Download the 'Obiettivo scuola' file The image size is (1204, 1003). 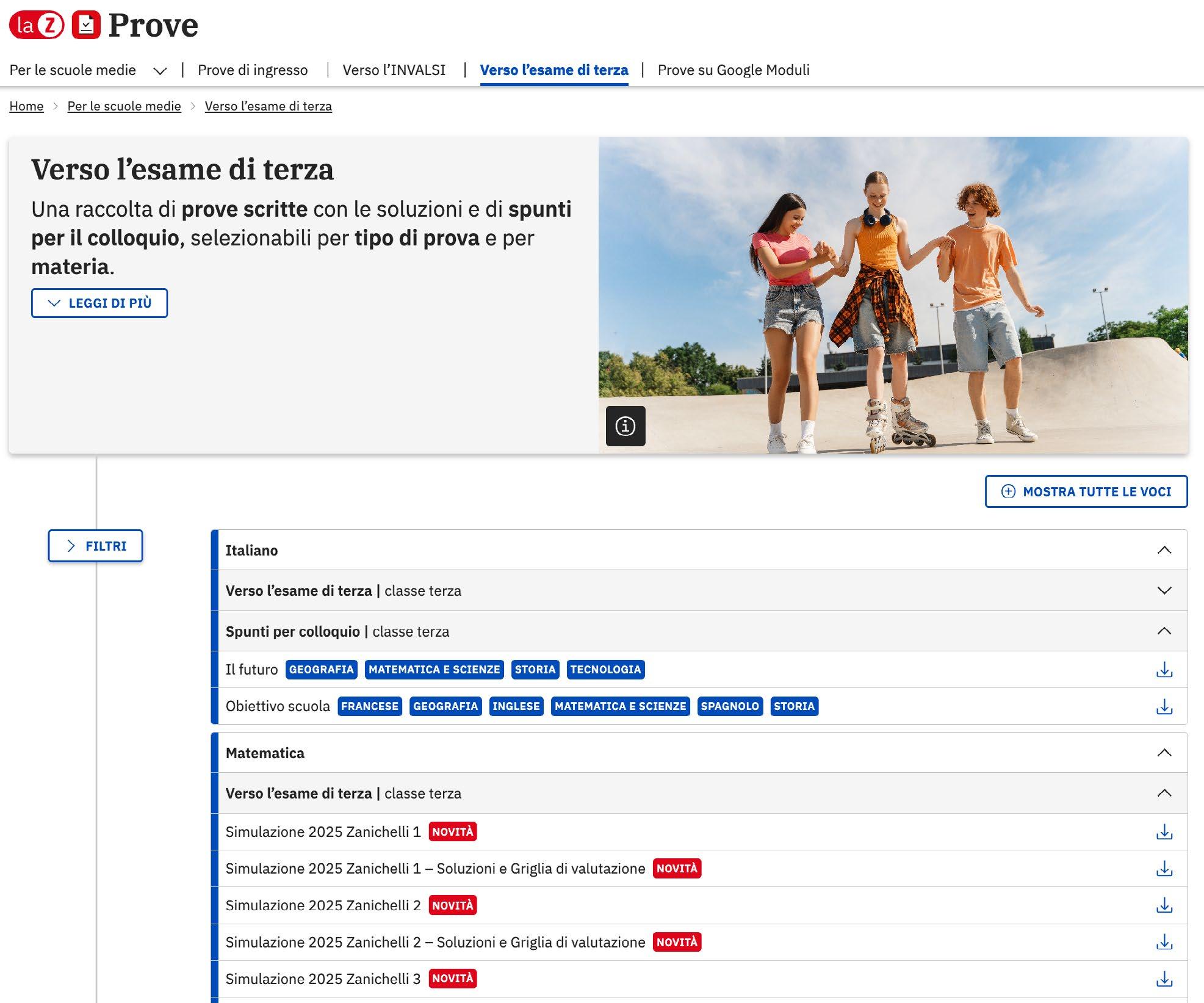tap(1164, 706)
